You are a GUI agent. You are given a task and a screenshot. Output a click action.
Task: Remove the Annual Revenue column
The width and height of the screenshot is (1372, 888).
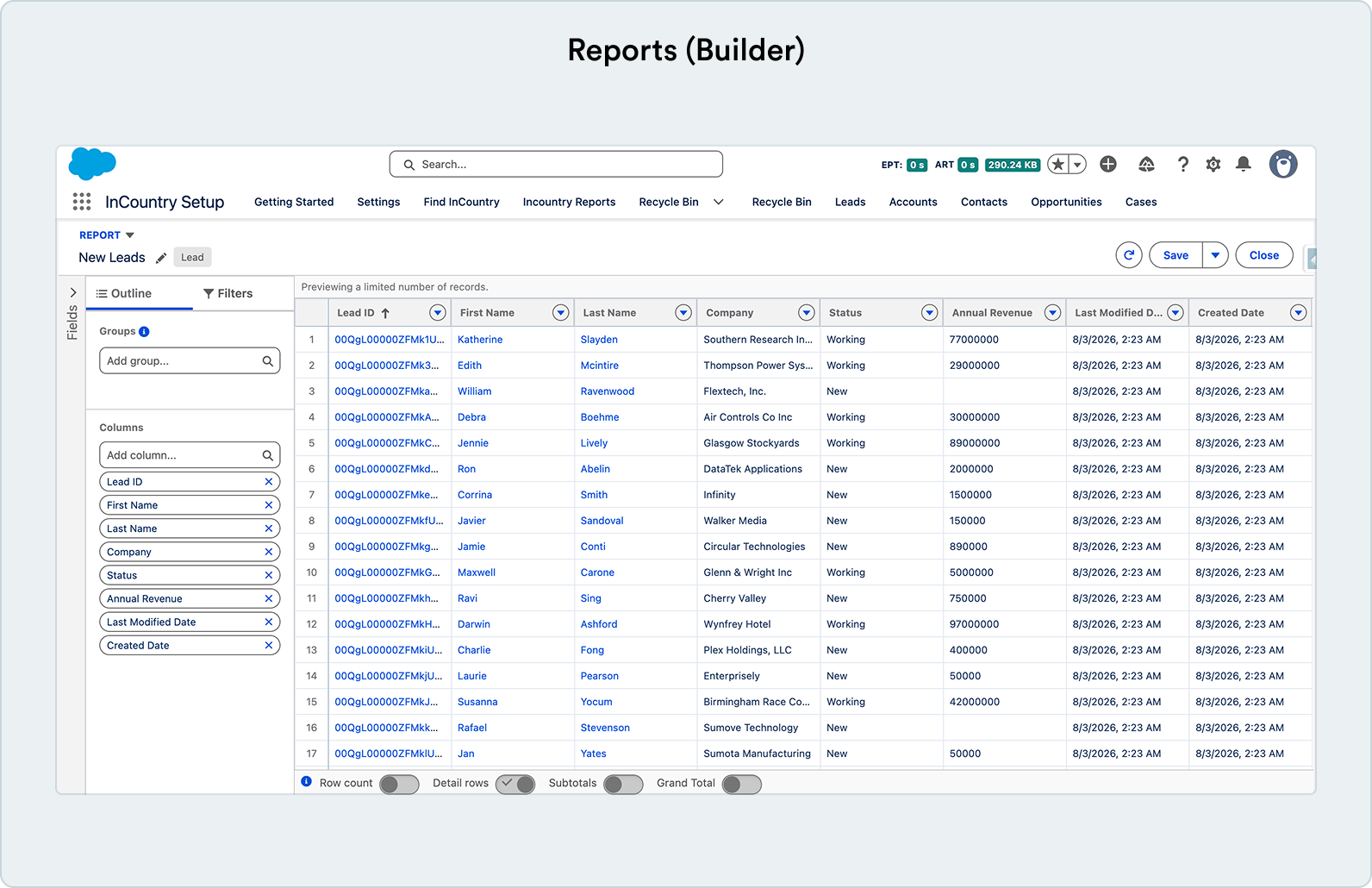269,598
